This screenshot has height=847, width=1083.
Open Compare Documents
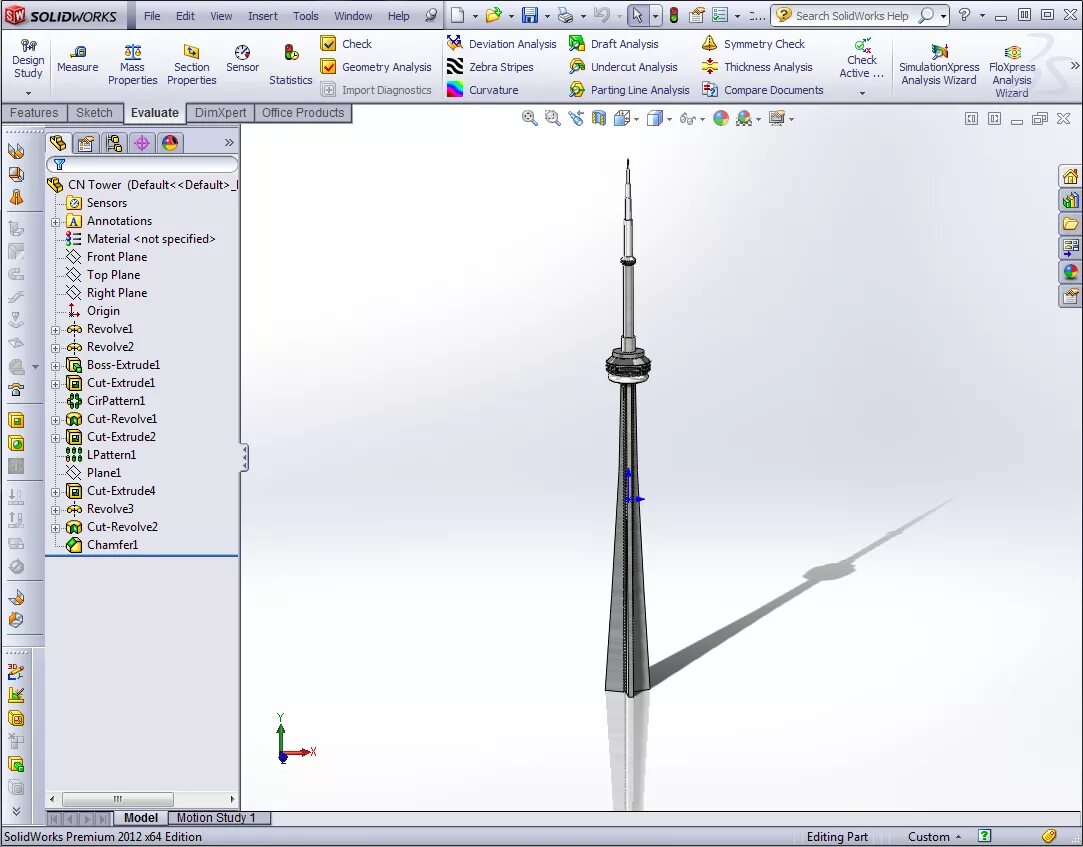tap(763, 90)
